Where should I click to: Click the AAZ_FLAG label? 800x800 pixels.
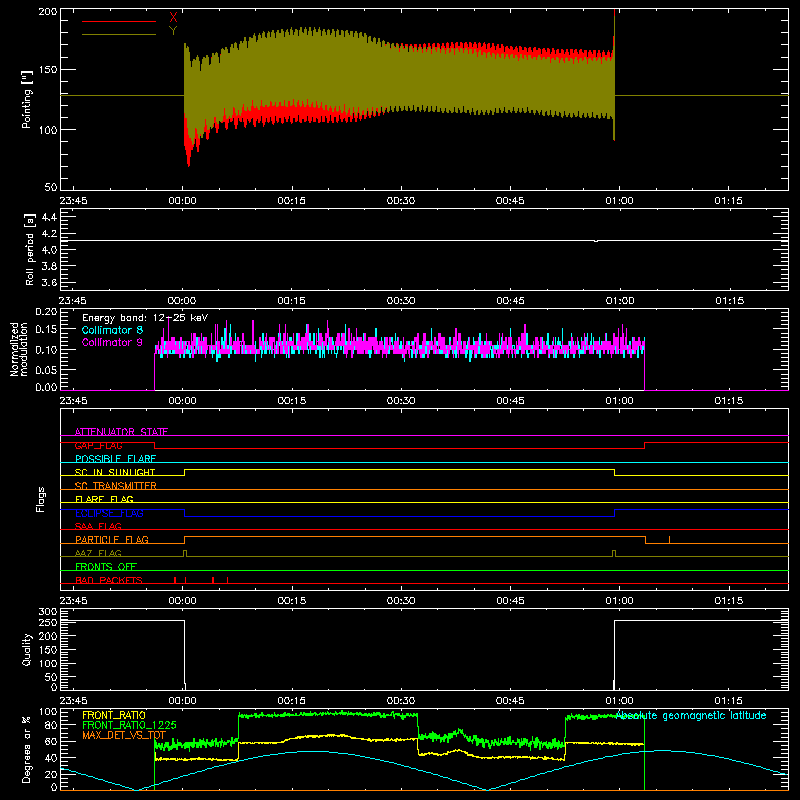click(98, 553)
